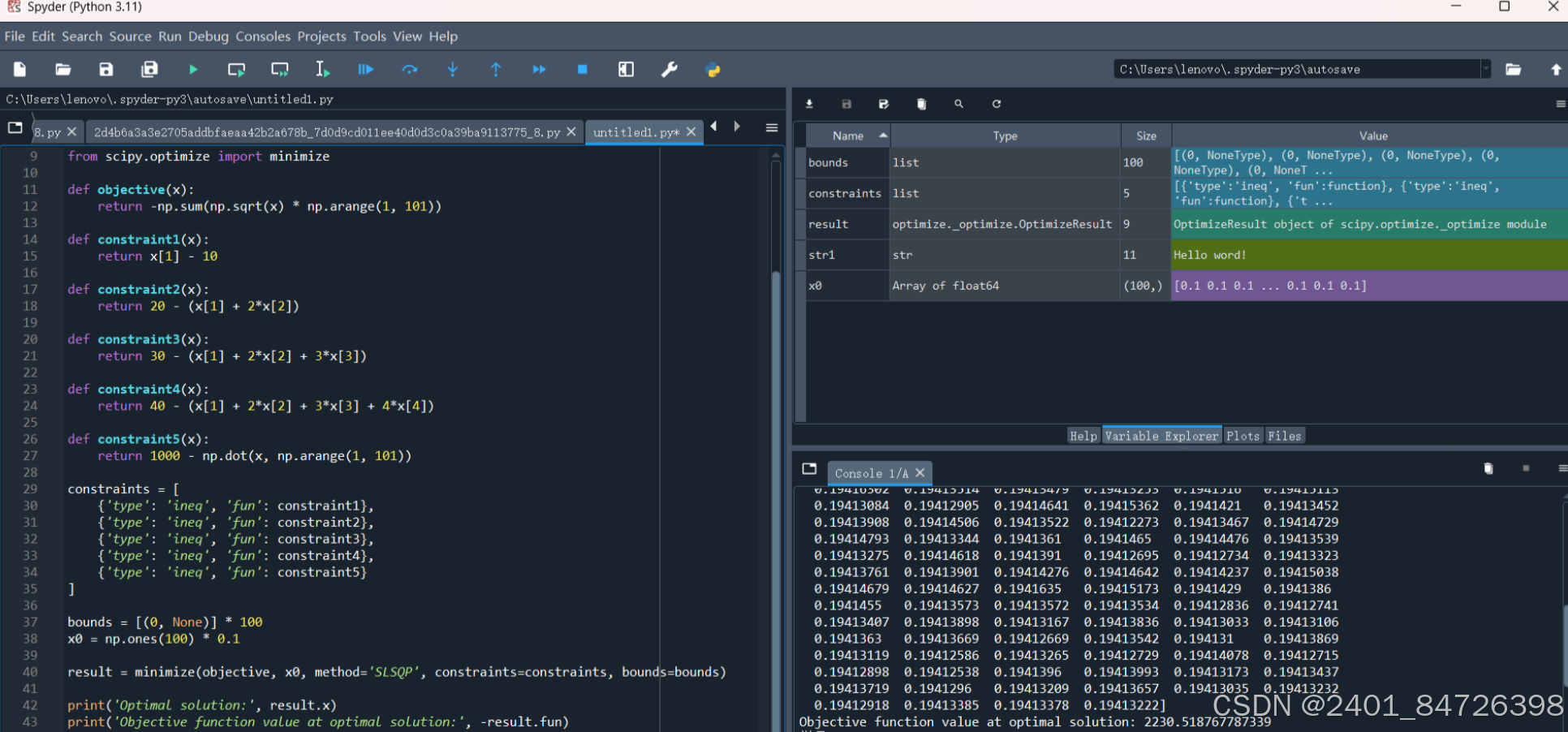
Task: Switch to the Files pane tab
Action: coord(1284,436)
